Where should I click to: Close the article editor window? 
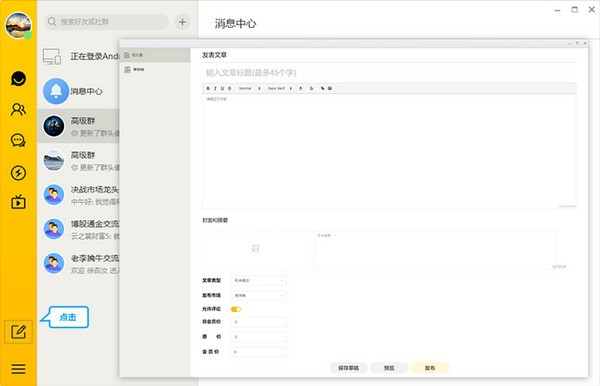(x=585, y=44)
